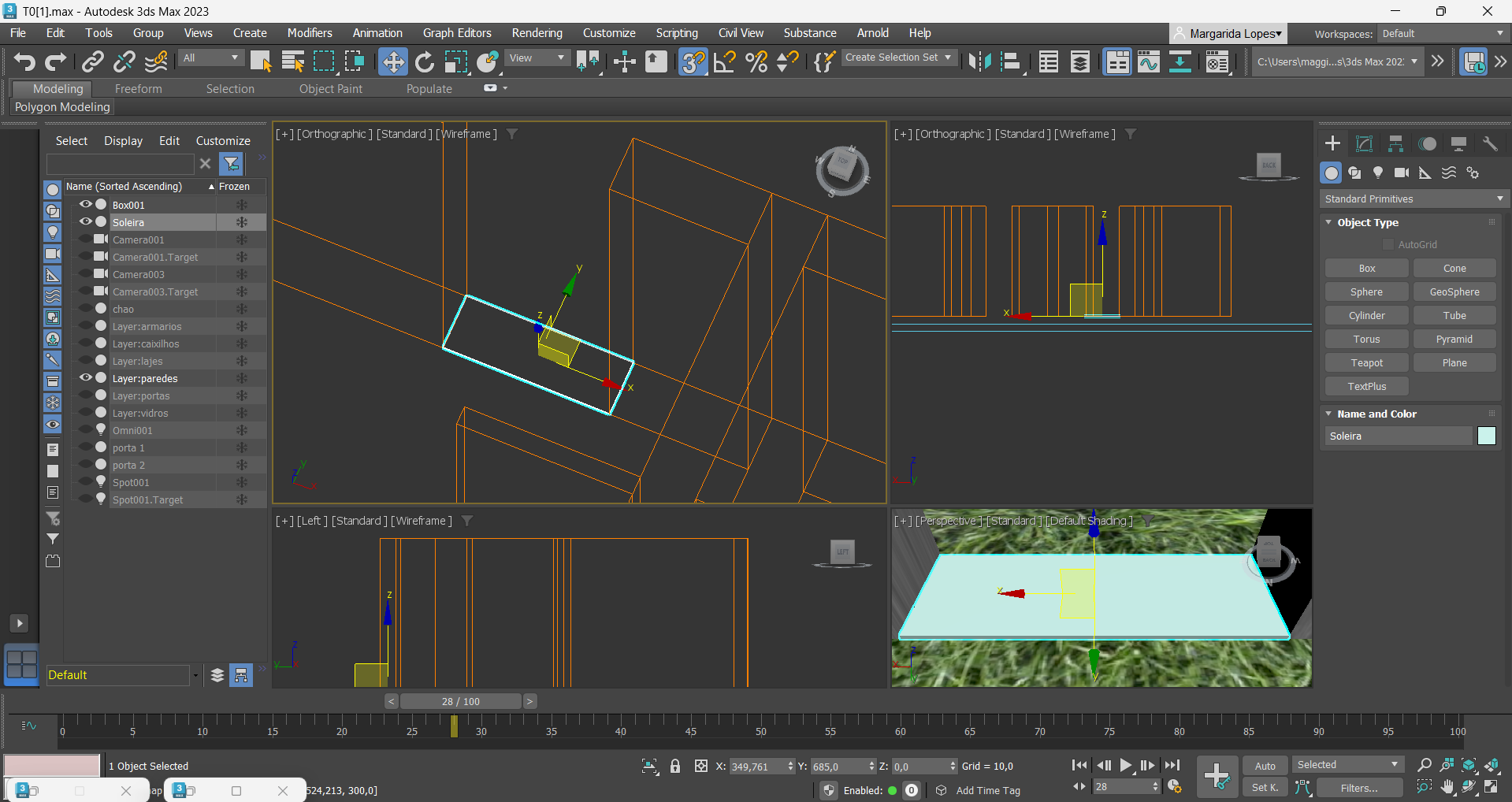The width and height of the screenshot is (1512, 802).
Task: Click the Cameras category icon
Action: (x=1402, y=173)
